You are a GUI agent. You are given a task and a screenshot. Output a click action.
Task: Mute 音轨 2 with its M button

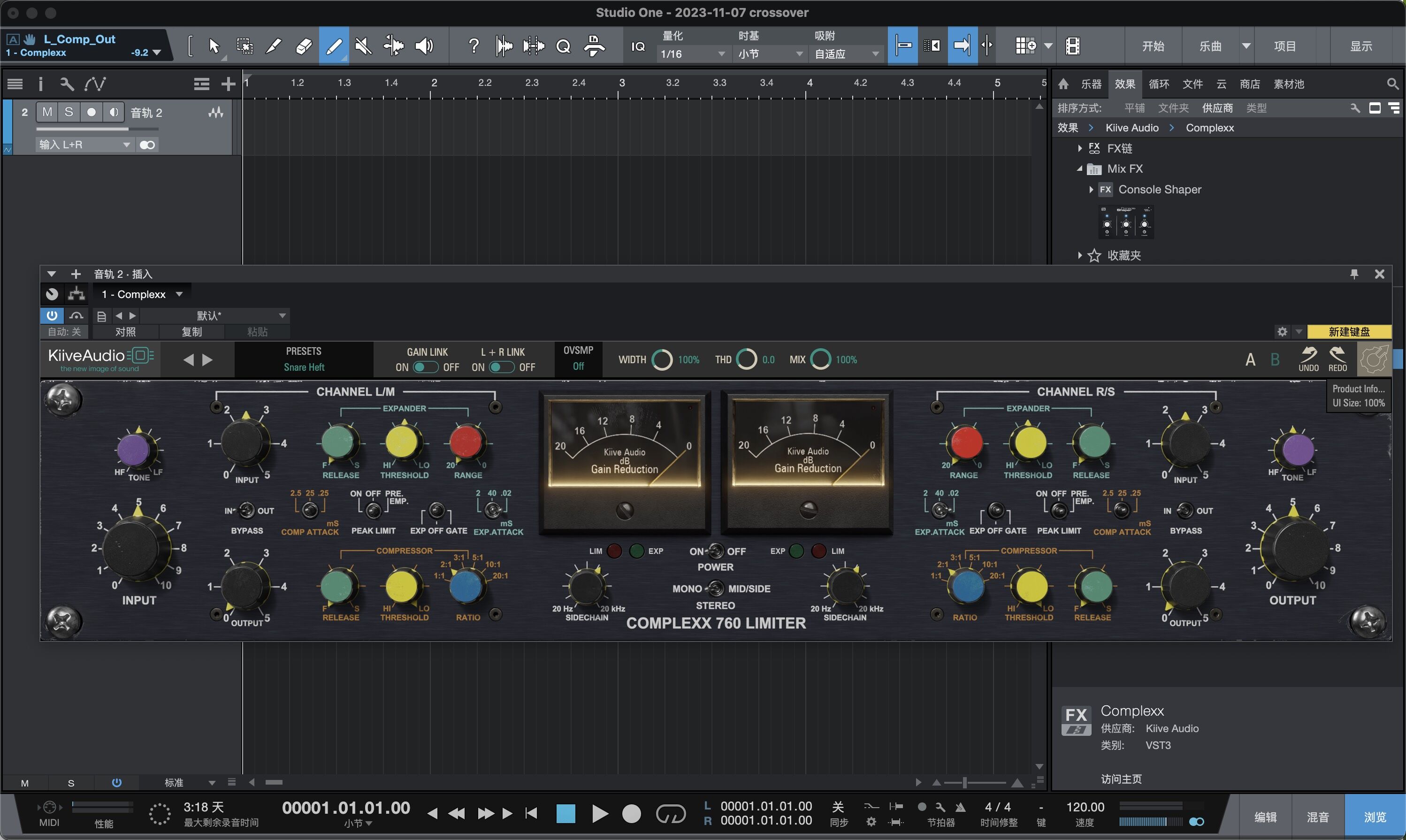(x=47, y=112)
